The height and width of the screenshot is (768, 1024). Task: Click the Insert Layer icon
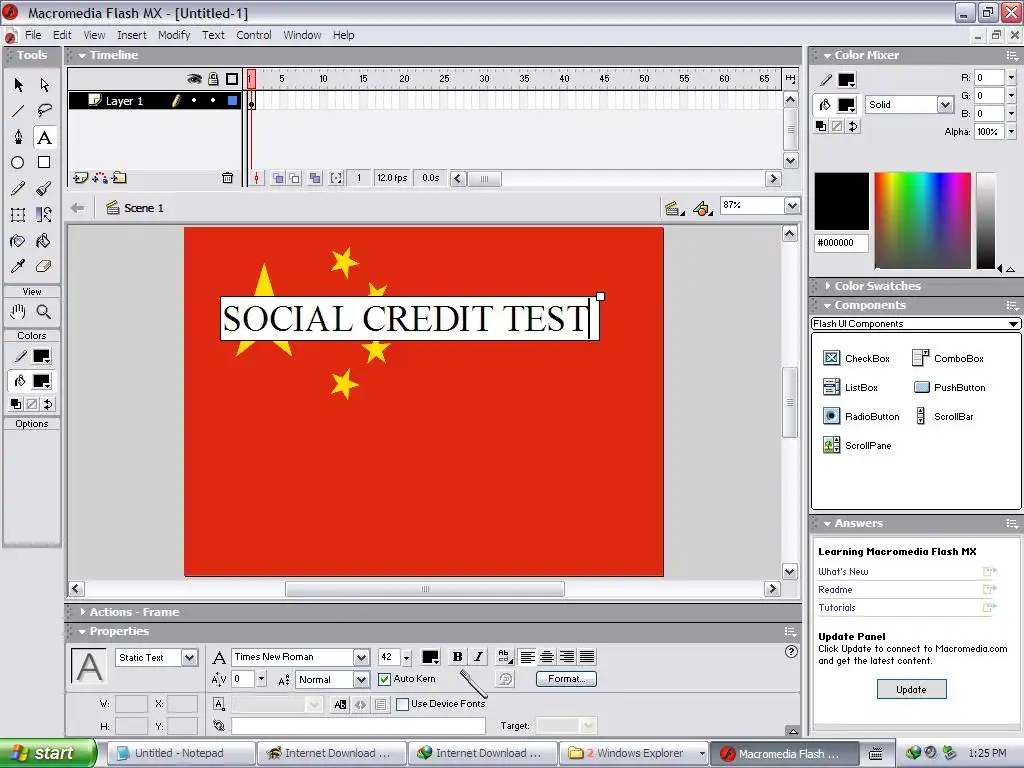point(80,178)
